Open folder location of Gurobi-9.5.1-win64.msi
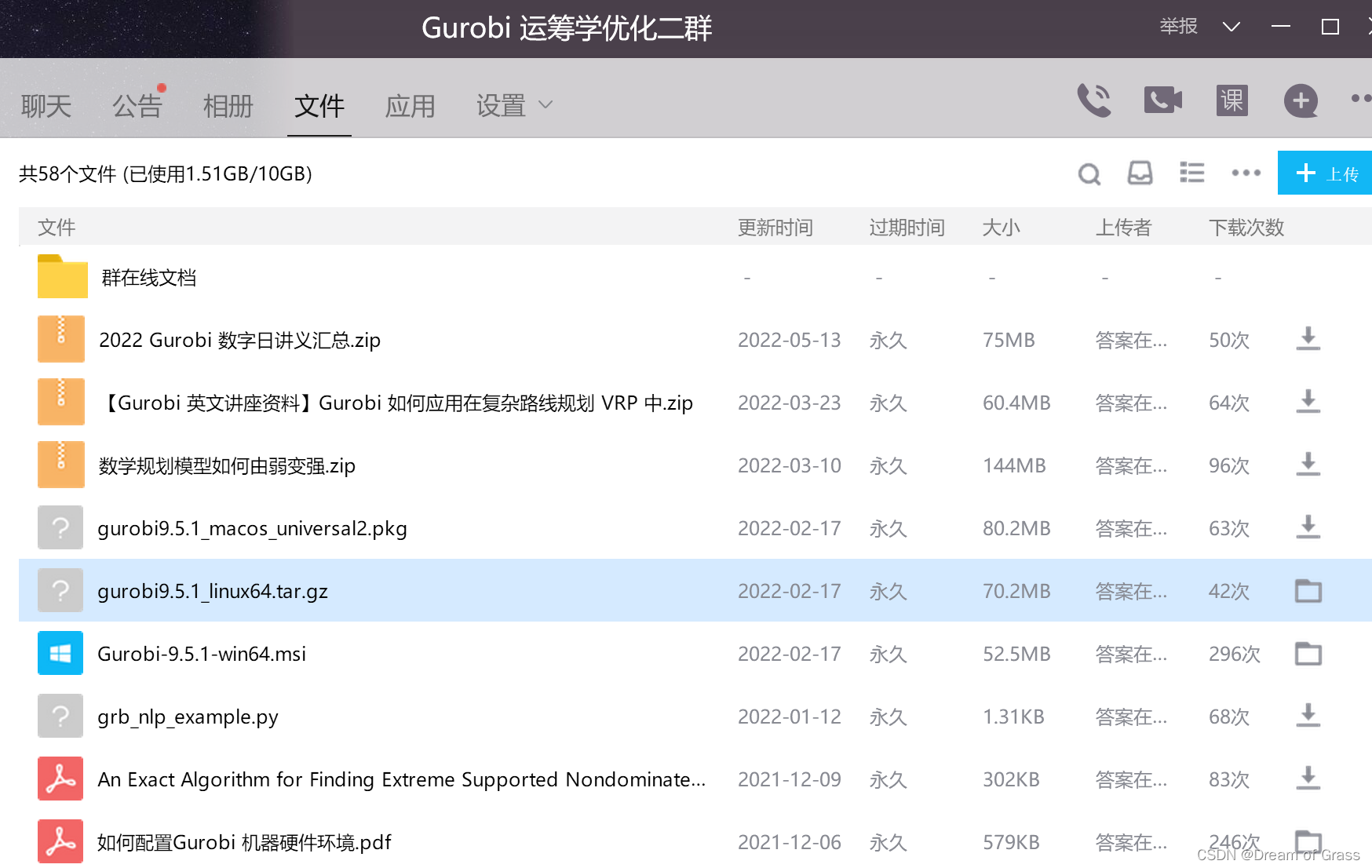The width and height of the screenshot is (1372, 868). [1308, 653]
